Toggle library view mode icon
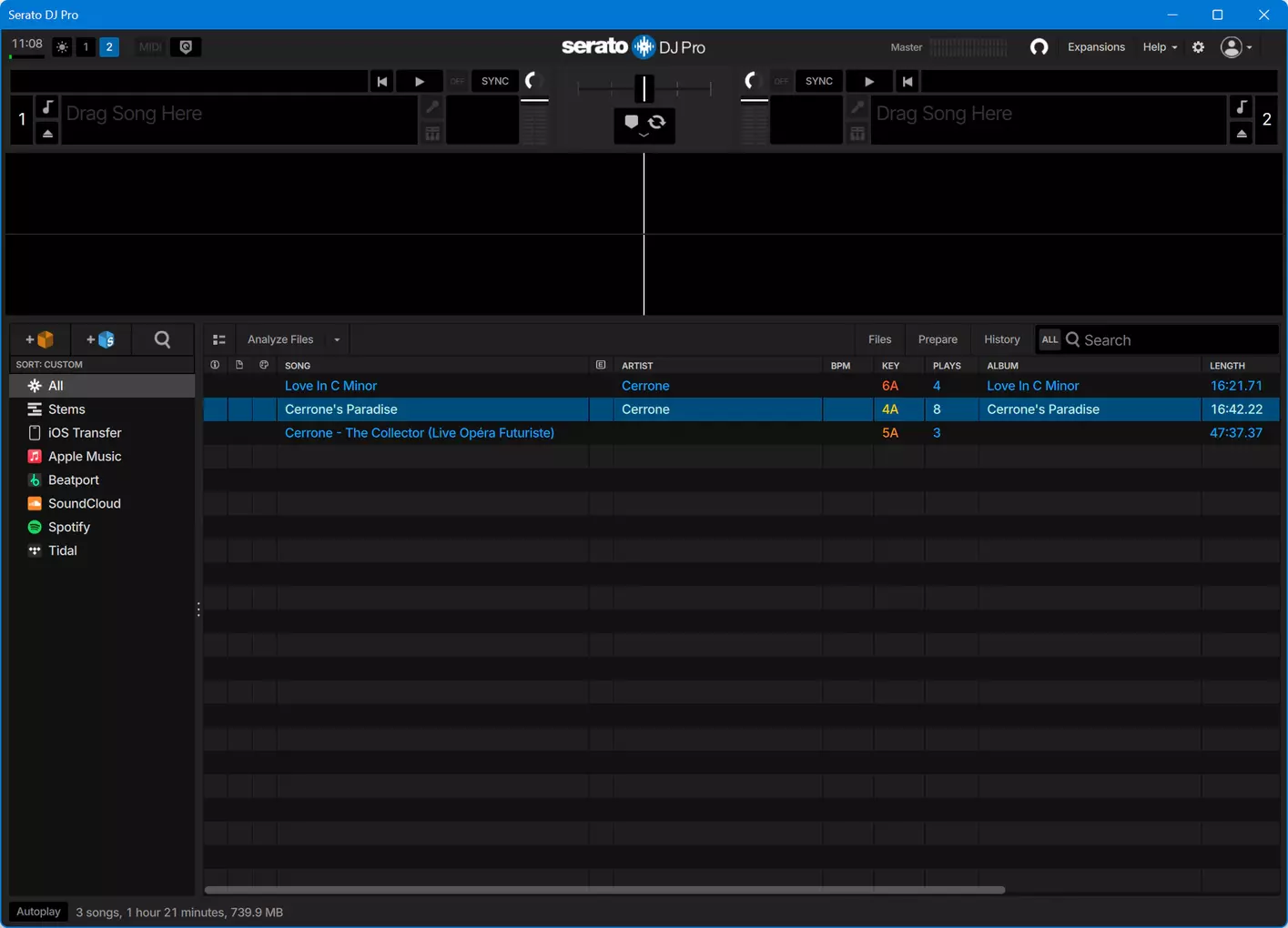This screenshot has width=1288, height=928. pyautogui.click(x=219, y=339)
